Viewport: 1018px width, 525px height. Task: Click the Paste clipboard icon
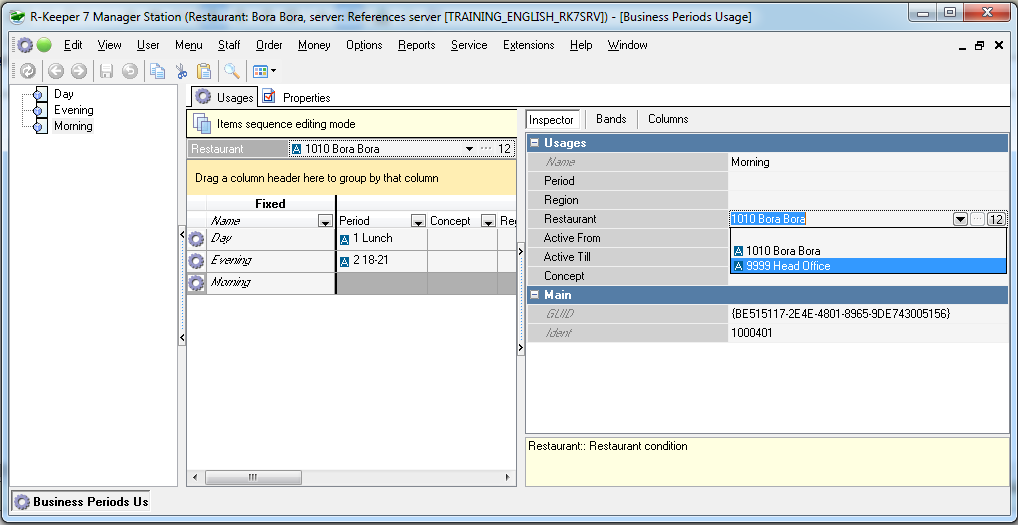click(x=204, y=71)
